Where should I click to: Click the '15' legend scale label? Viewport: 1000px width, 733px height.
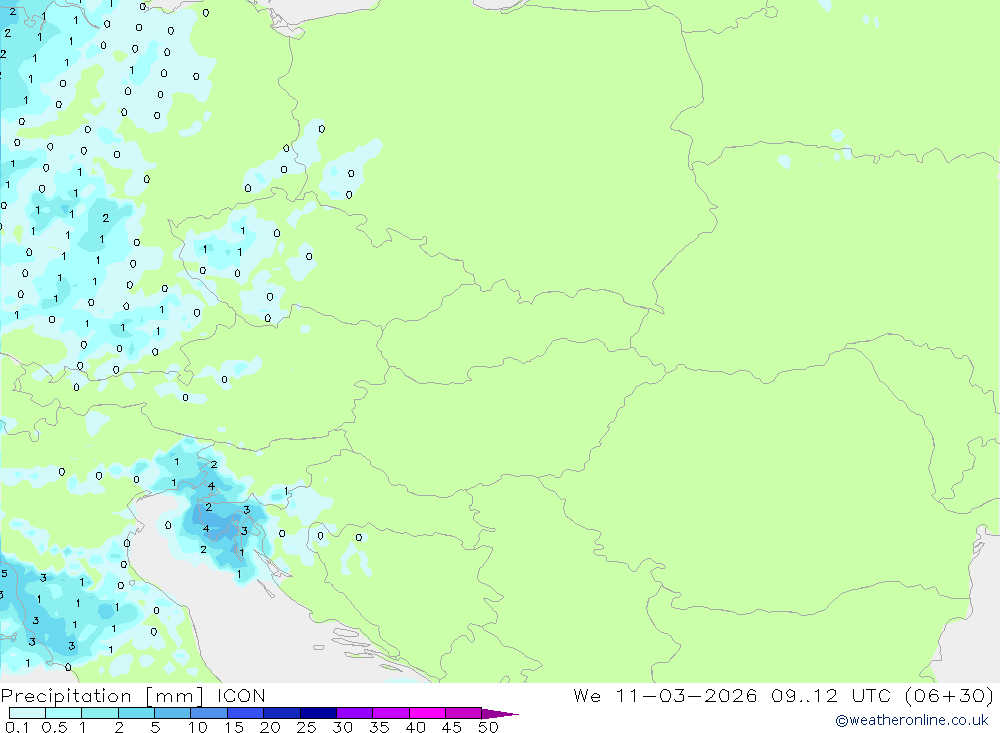coord(234,727)
